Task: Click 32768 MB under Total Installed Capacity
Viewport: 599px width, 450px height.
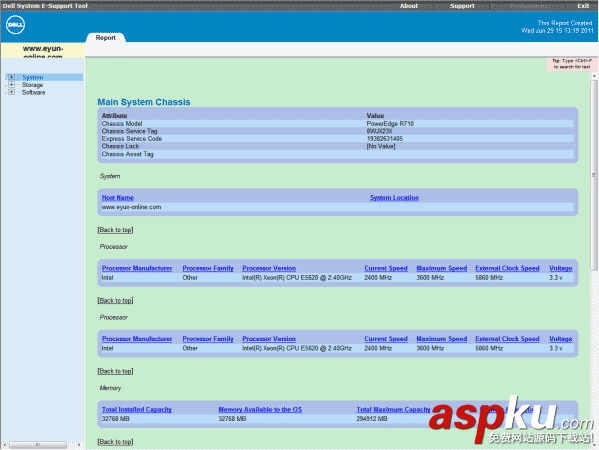Action: pyautogui.click(x=115, y=419)
